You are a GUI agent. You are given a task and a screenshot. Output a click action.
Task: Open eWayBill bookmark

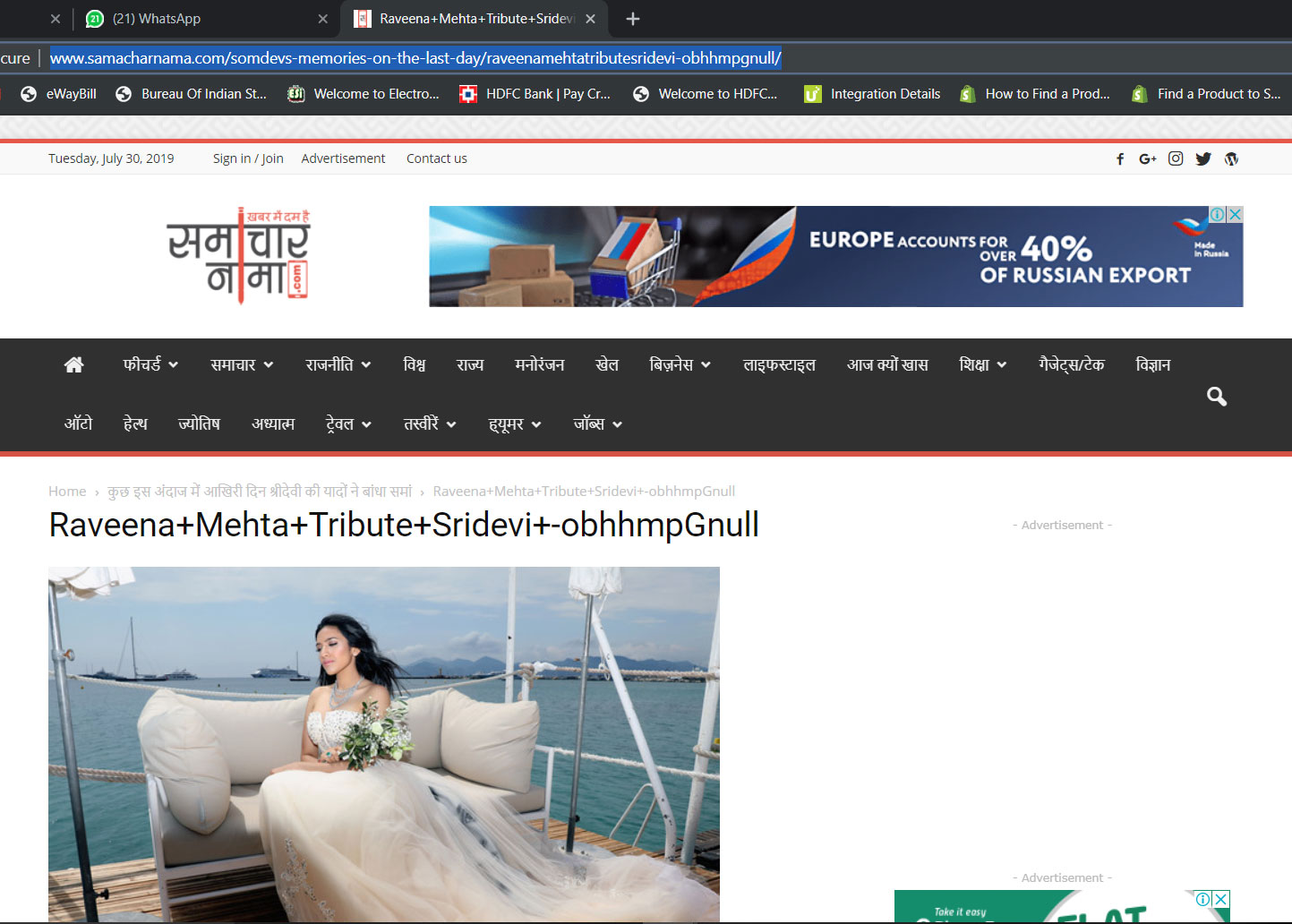tap(58, 94)
